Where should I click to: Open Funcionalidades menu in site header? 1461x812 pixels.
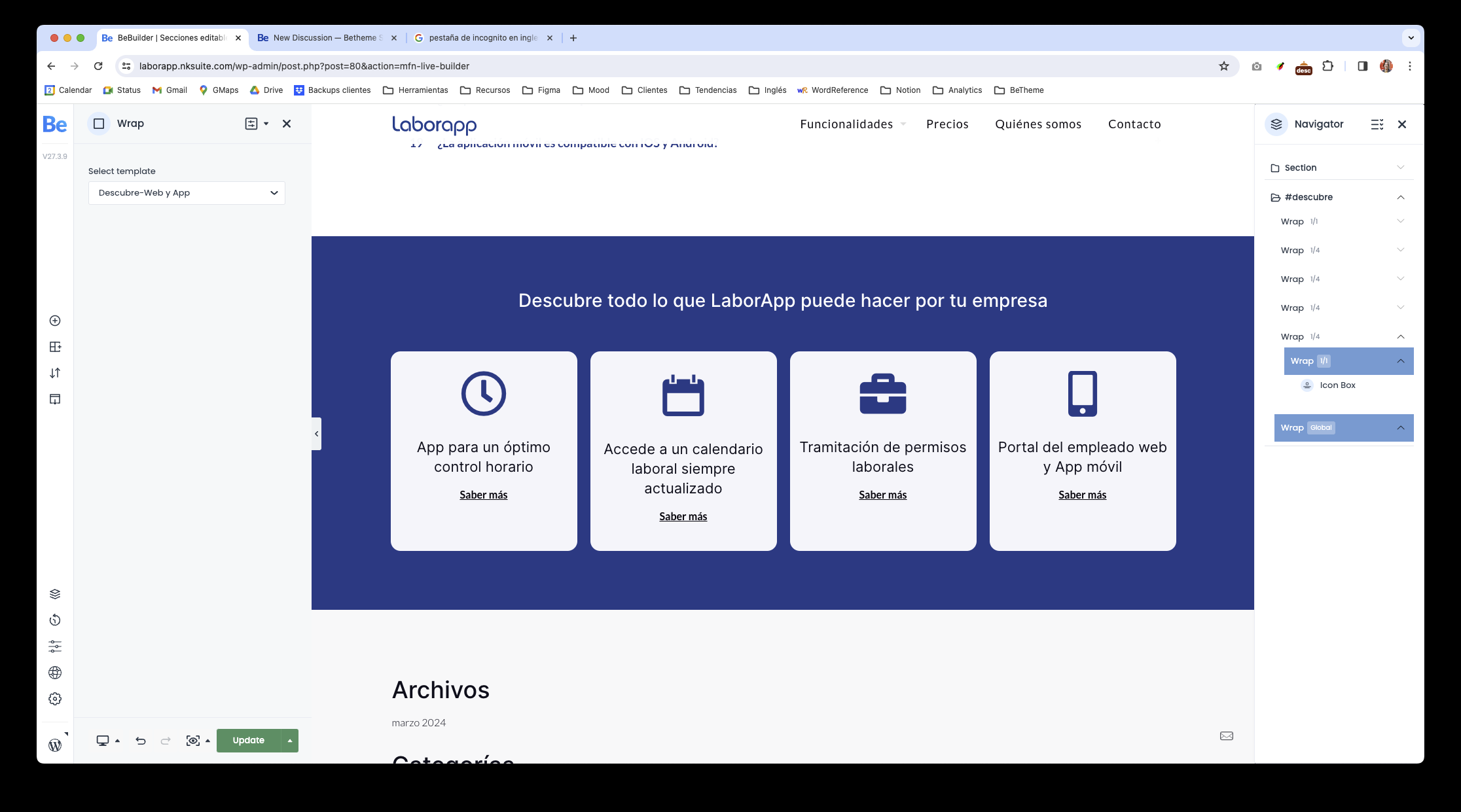coord(846,124)
